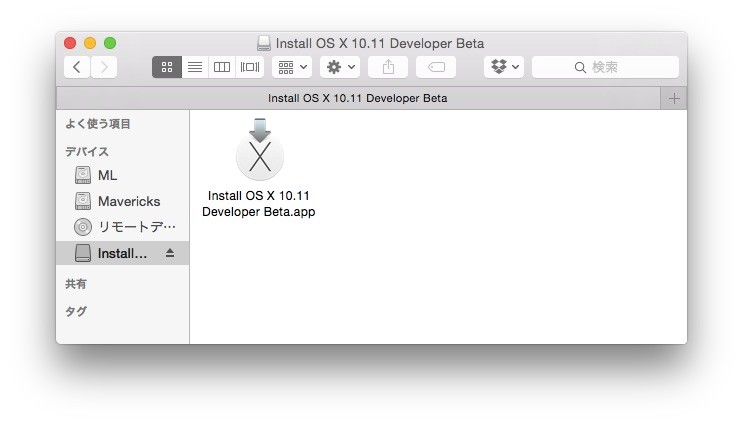Select the OS X installer app icon
The width and height of the screenshot is (743, 424).
(x=260, y=150)
